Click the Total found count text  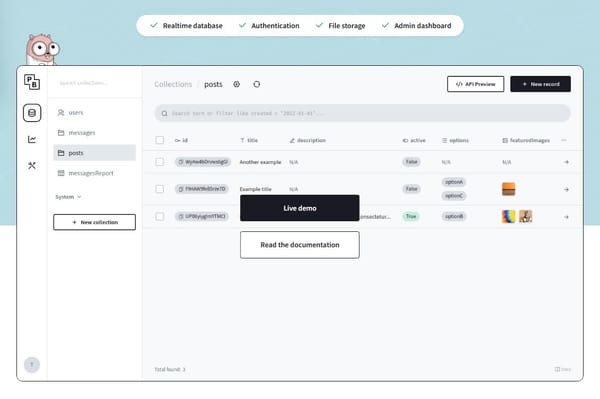(x=170, y=369)
